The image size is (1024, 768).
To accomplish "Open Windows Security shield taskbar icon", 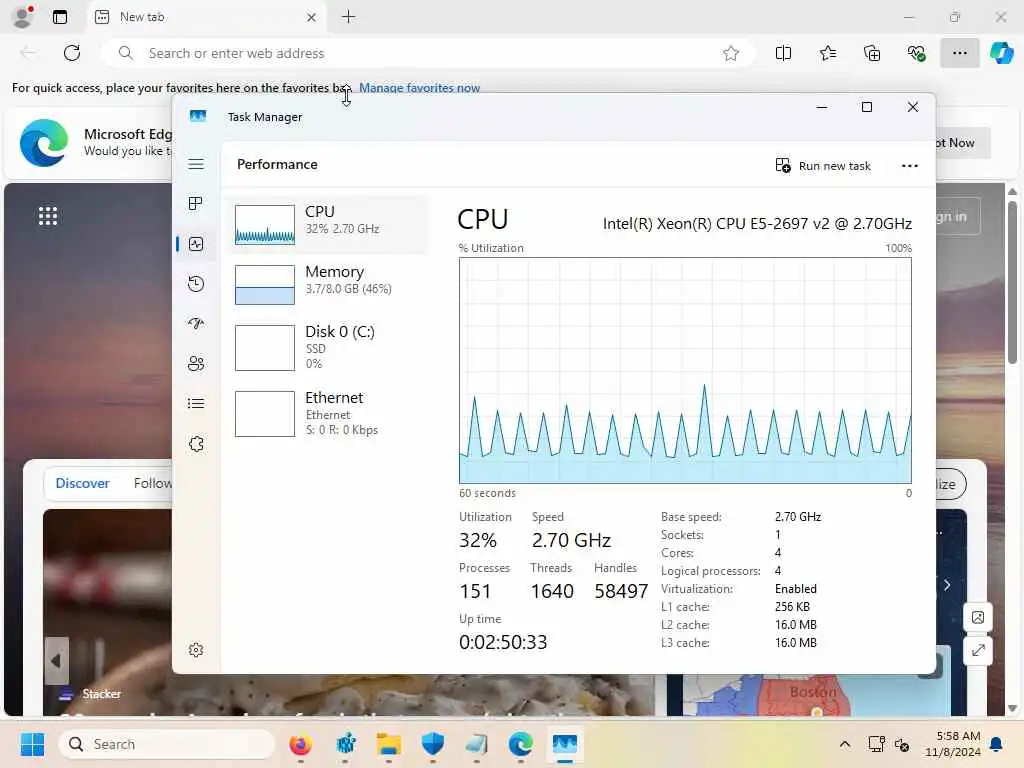I will (x=432, y=744).
